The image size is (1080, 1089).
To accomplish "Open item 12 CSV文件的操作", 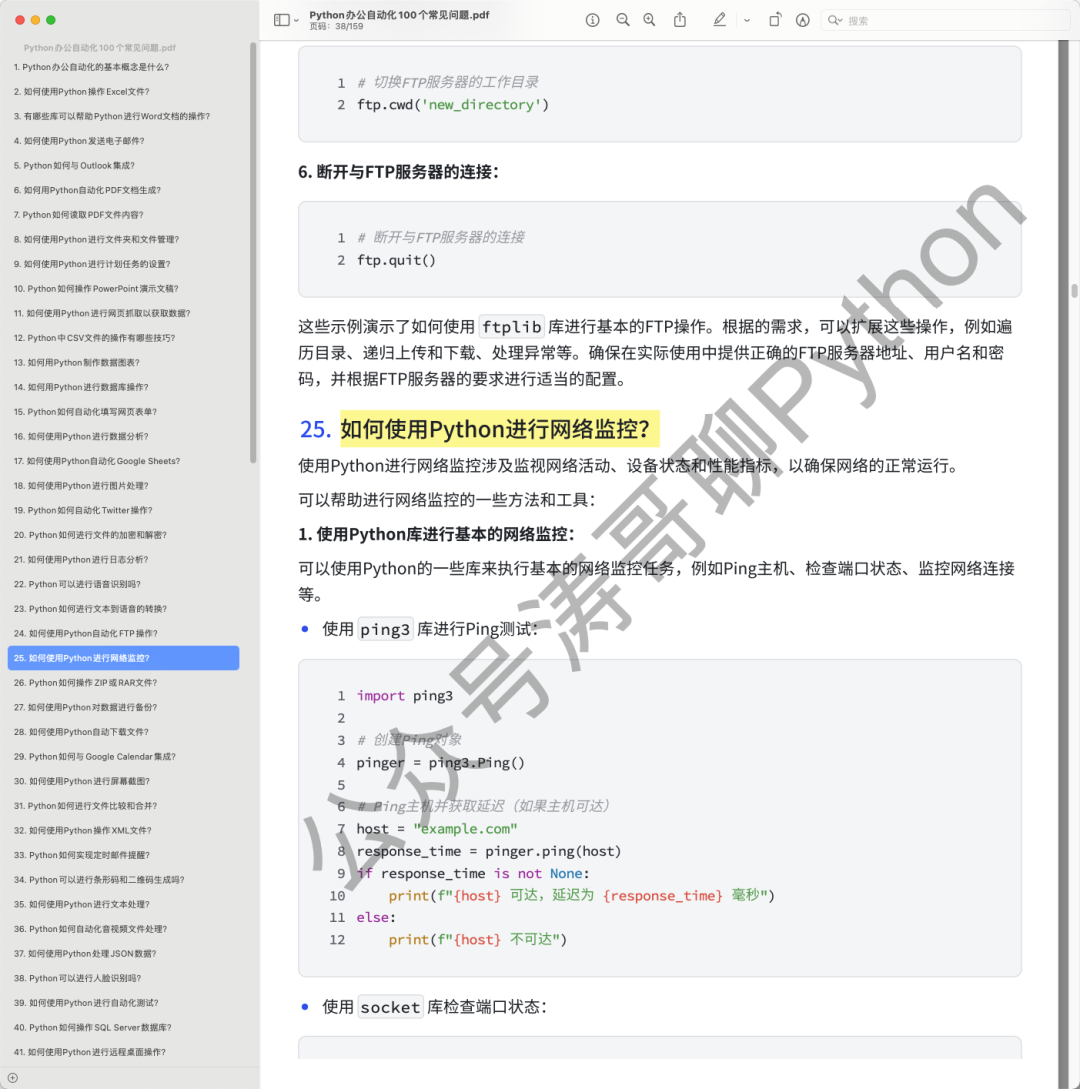I will (x=94, y=338).
